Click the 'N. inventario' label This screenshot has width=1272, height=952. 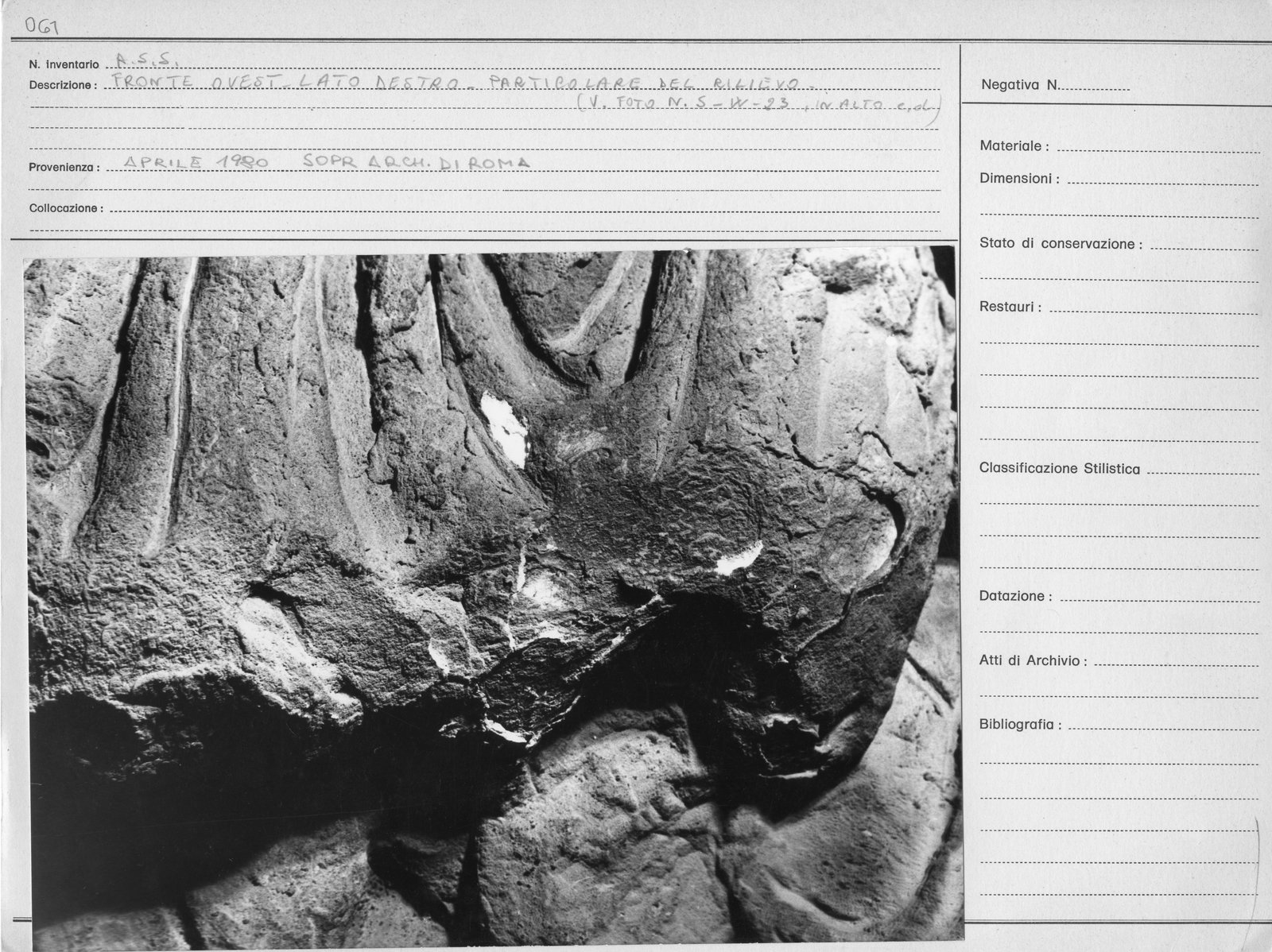64,64
